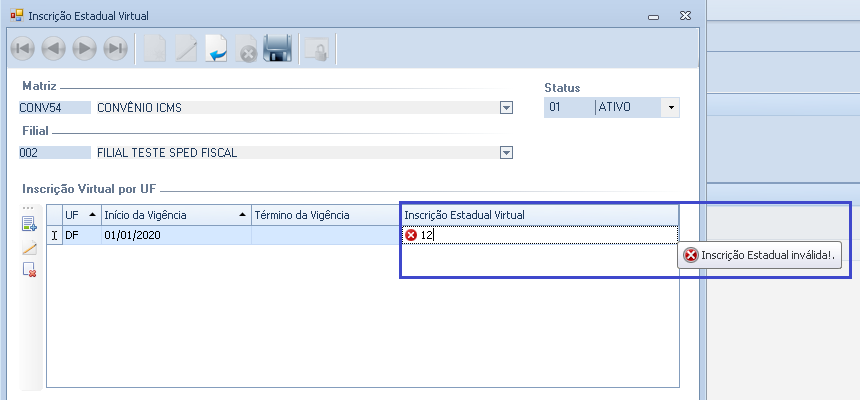Open the Status ATIVO dropdown

[x=671, y=108]
